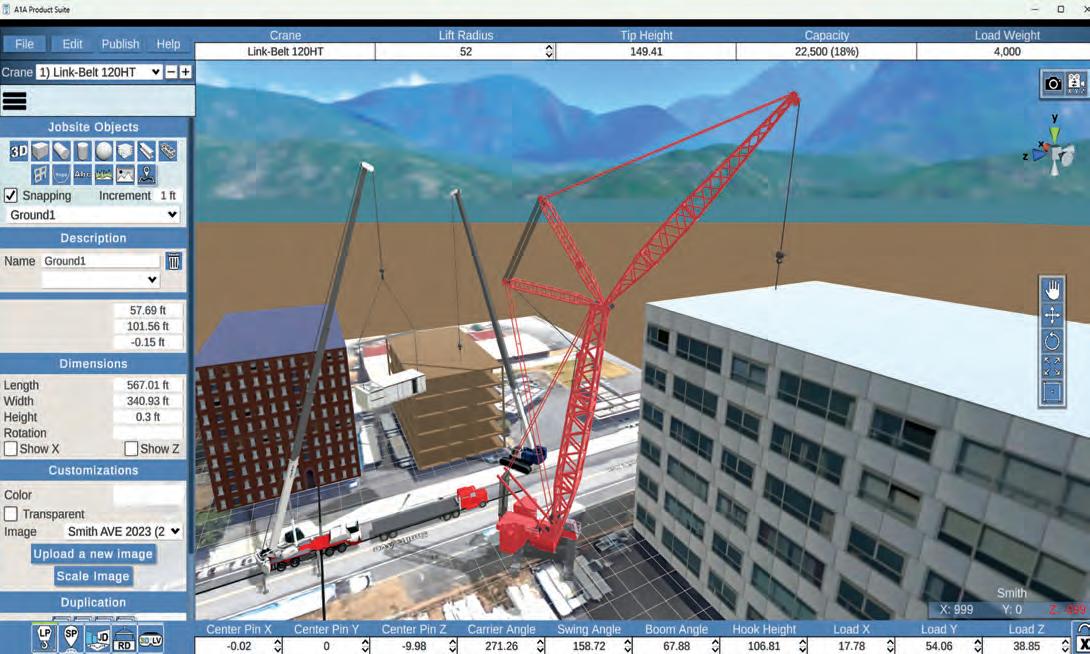The width and height of the screenshot is (1090, 654).
Task: Select the four-arrow move tool
Action: point(1052,315)
